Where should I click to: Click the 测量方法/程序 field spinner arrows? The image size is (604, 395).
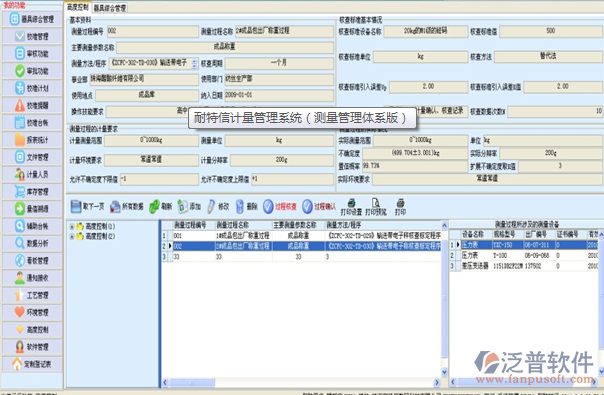pyautogui.click(x=195, y=63)
